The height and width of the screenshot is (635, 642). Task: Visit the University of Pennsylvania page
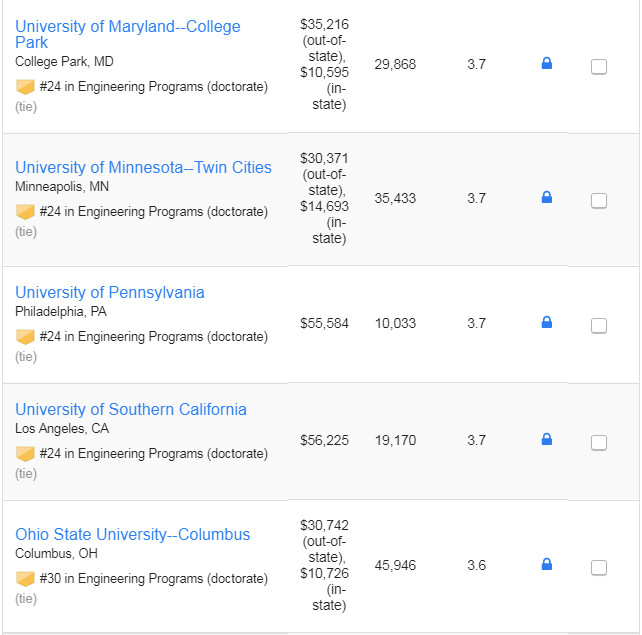110,293
